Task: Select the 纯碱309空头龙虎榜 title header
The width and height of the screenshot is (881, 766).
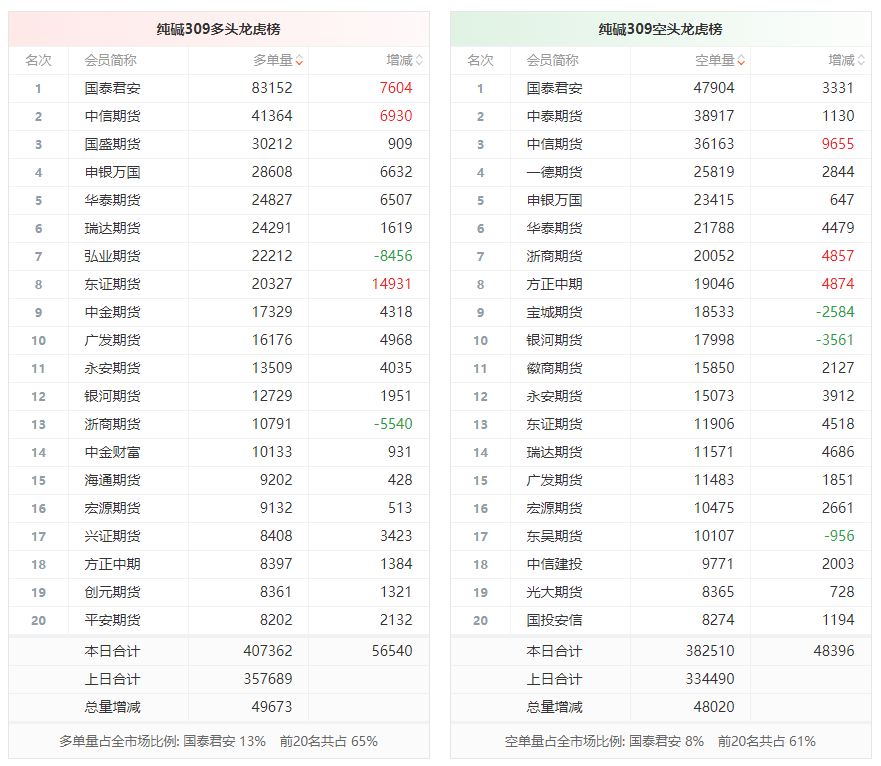Action: click(660, 29)
